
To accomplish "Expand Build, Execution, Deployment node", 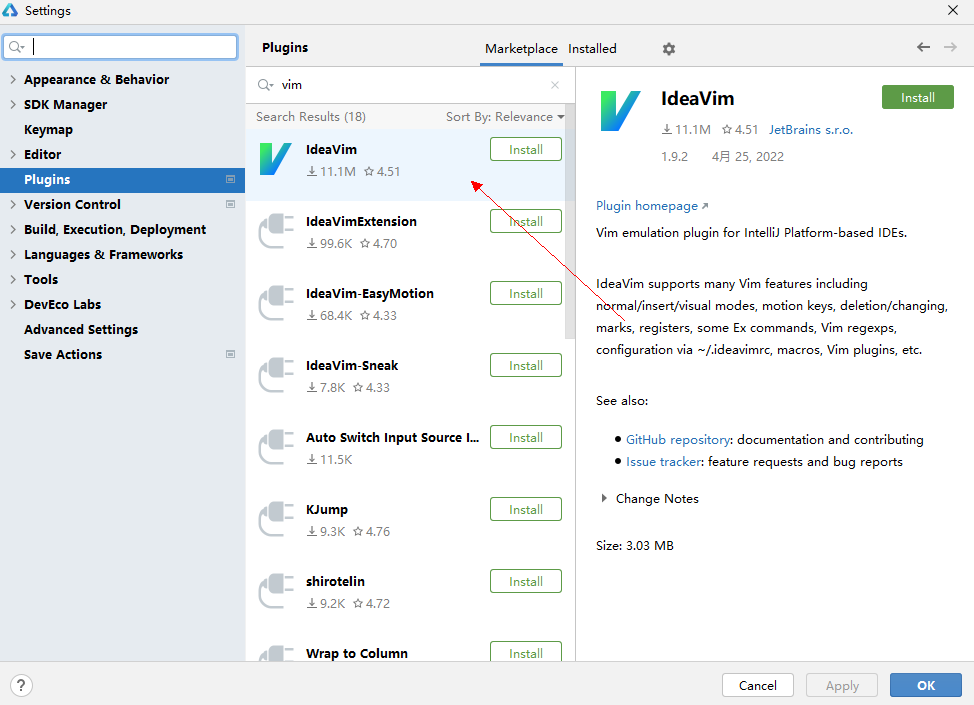I will coord(13,229).
